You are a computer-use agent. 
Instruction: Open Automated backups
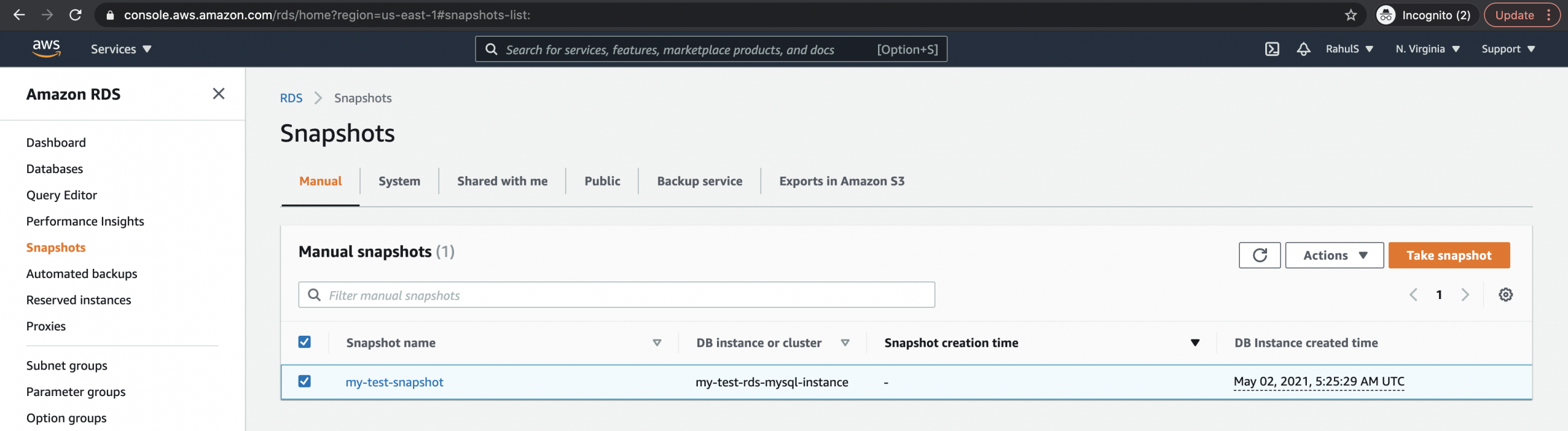(81, 273)
